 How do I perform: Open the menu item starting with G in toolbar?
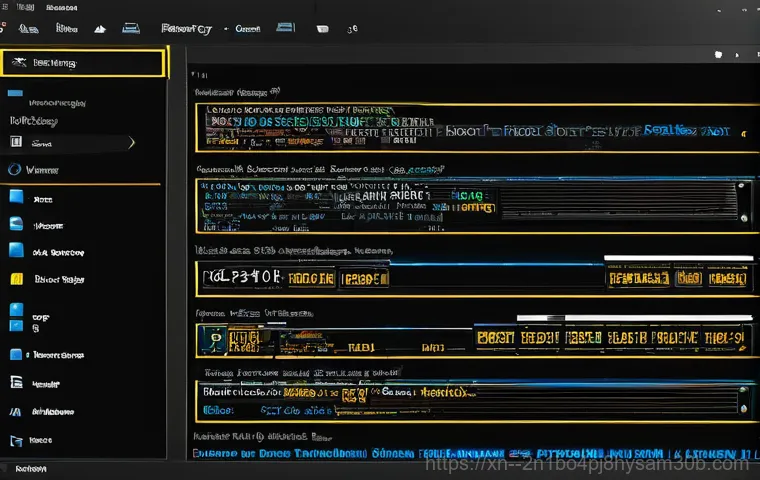point(247,30)
